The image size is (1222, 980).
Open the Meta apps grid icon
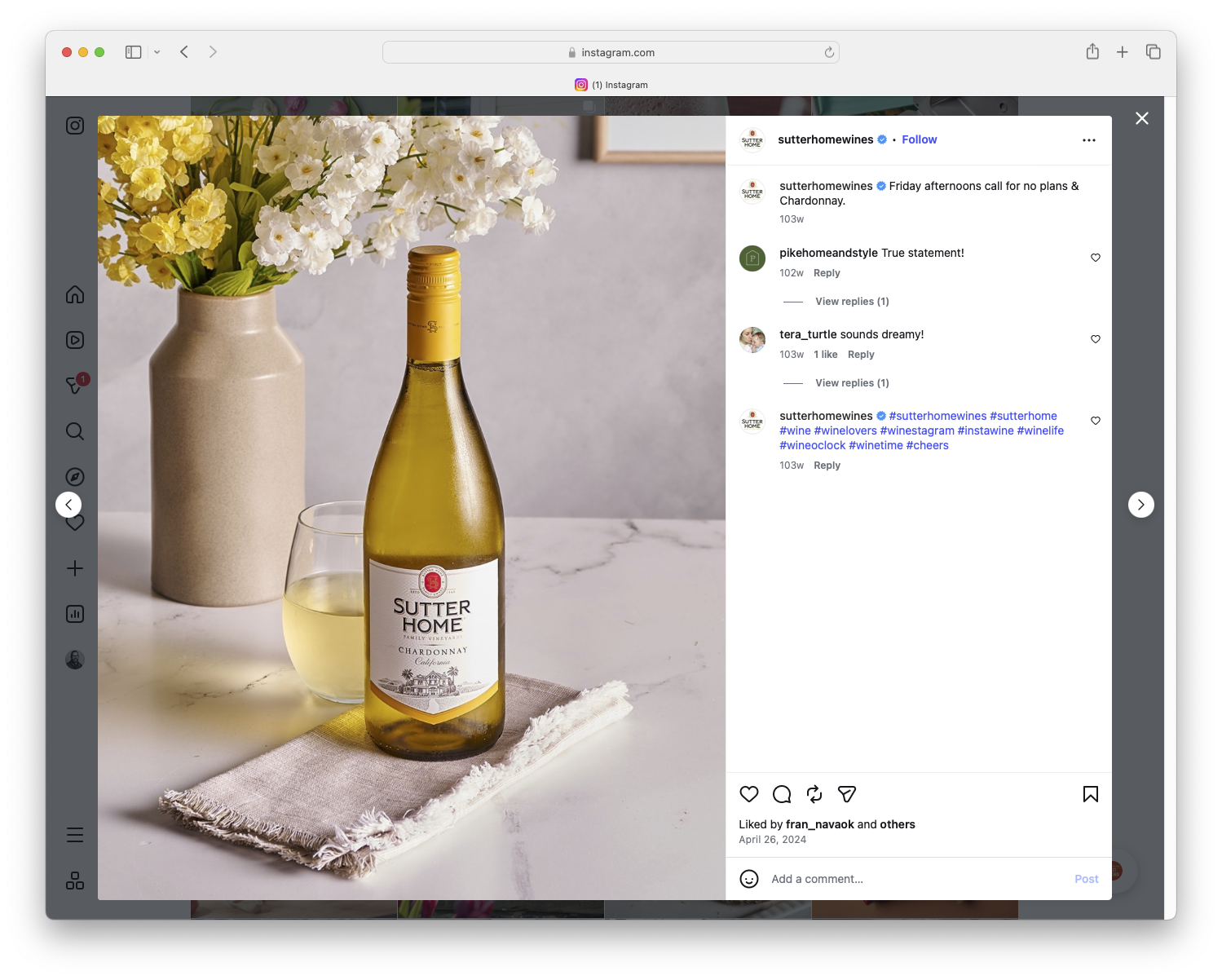click(x=75, y=881)
